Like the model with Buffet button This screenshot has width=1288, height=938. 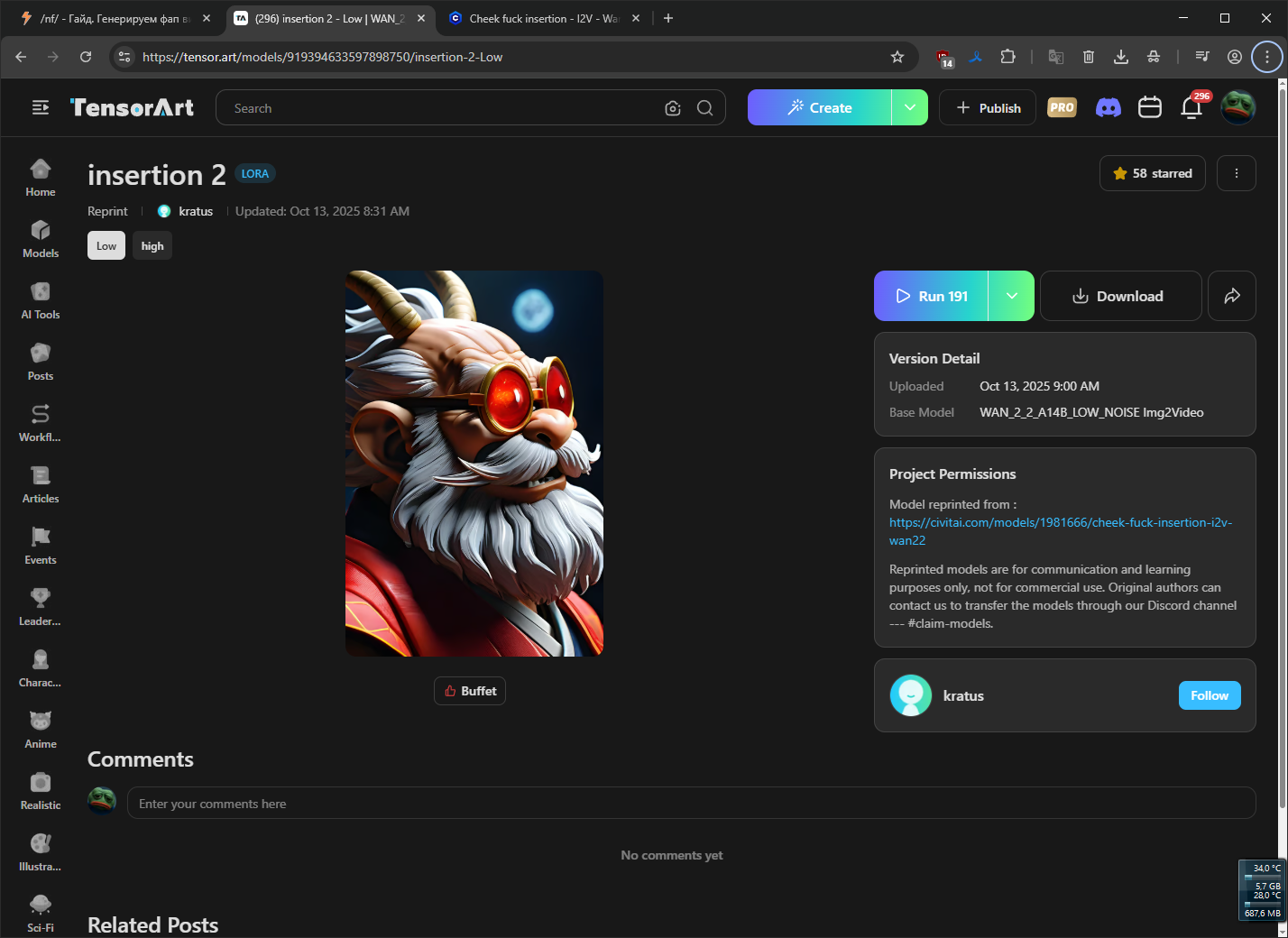470,691
